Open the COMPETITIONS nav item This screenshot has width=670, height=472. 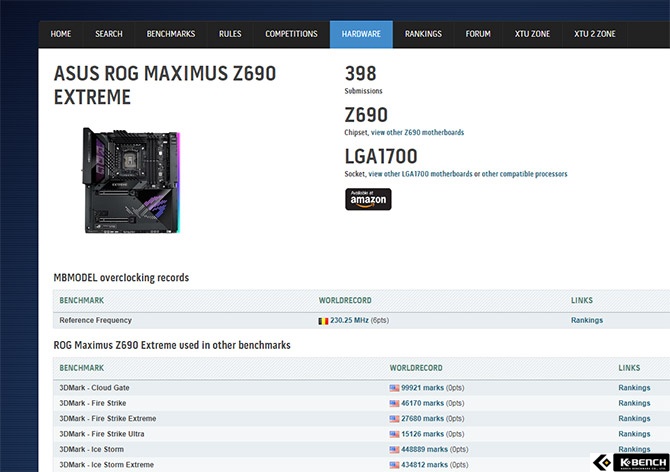click(x=291, y=34)
